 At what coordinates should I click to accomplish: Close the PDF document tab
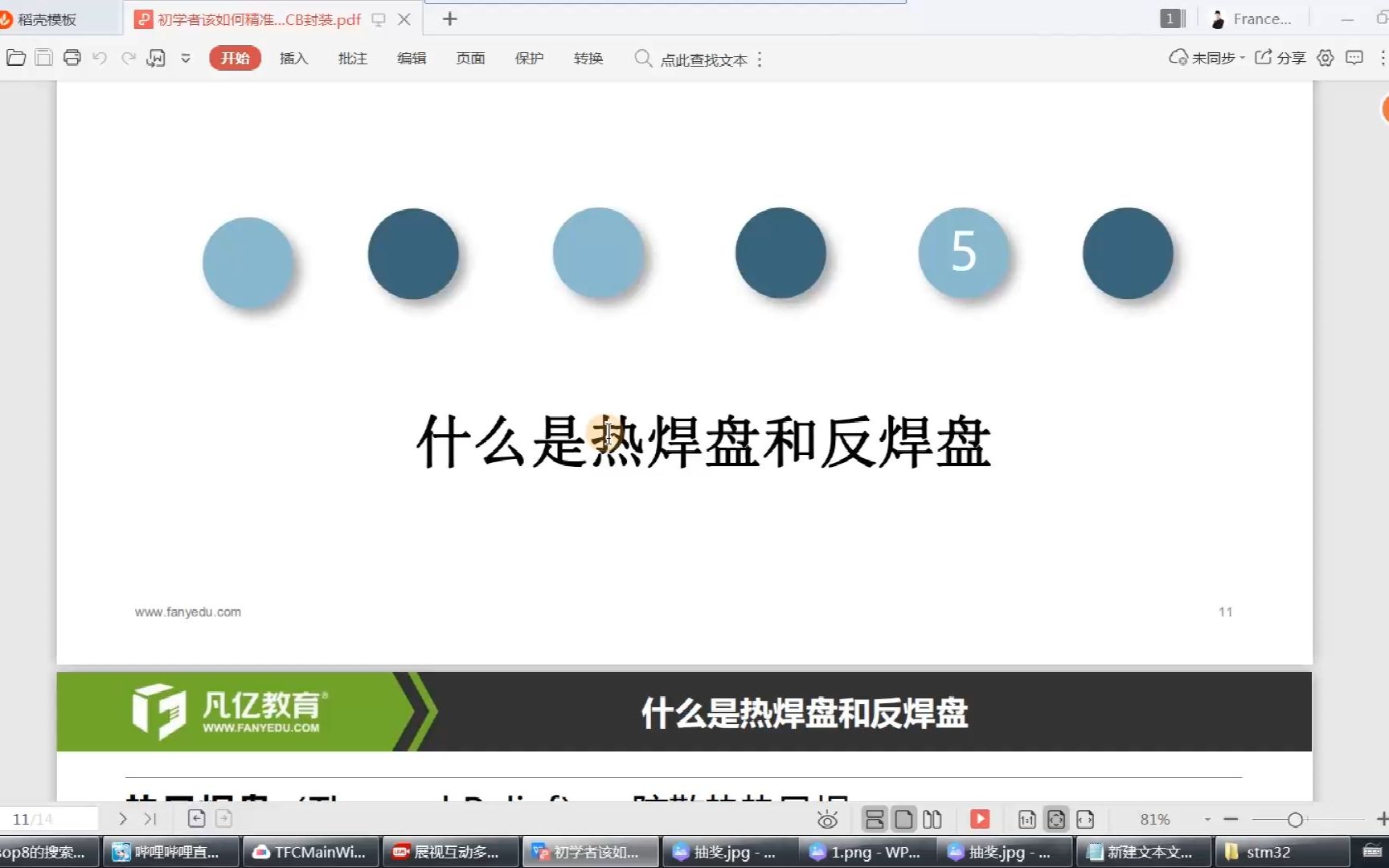(404, 19)
